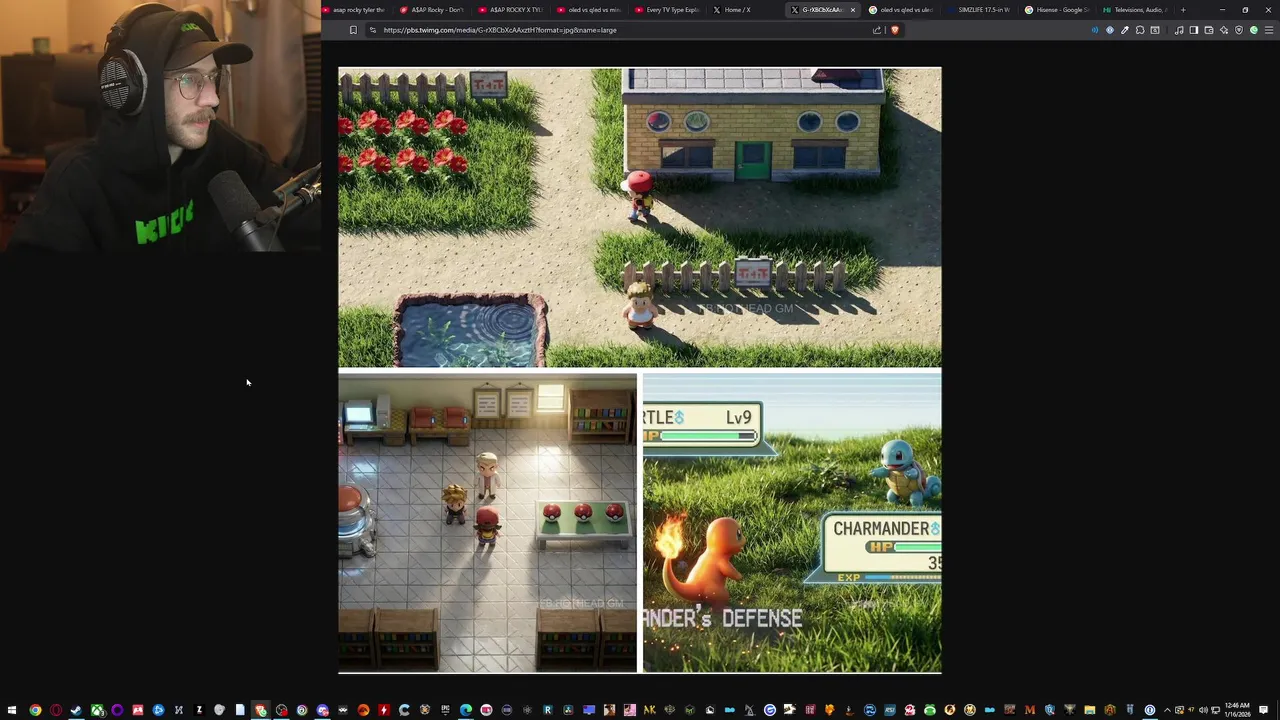Switch to the 'A$AP ROCKY X TYLER' tab

[x=510, y=10]
